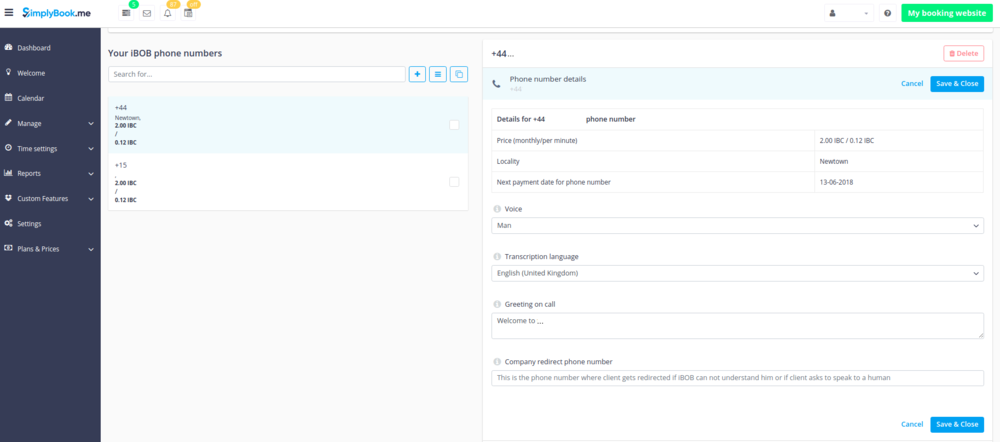Click the calendar sync icon in top bar
Image resolution: width=1000 pixels, height=442 pixels.
point(188,13)
